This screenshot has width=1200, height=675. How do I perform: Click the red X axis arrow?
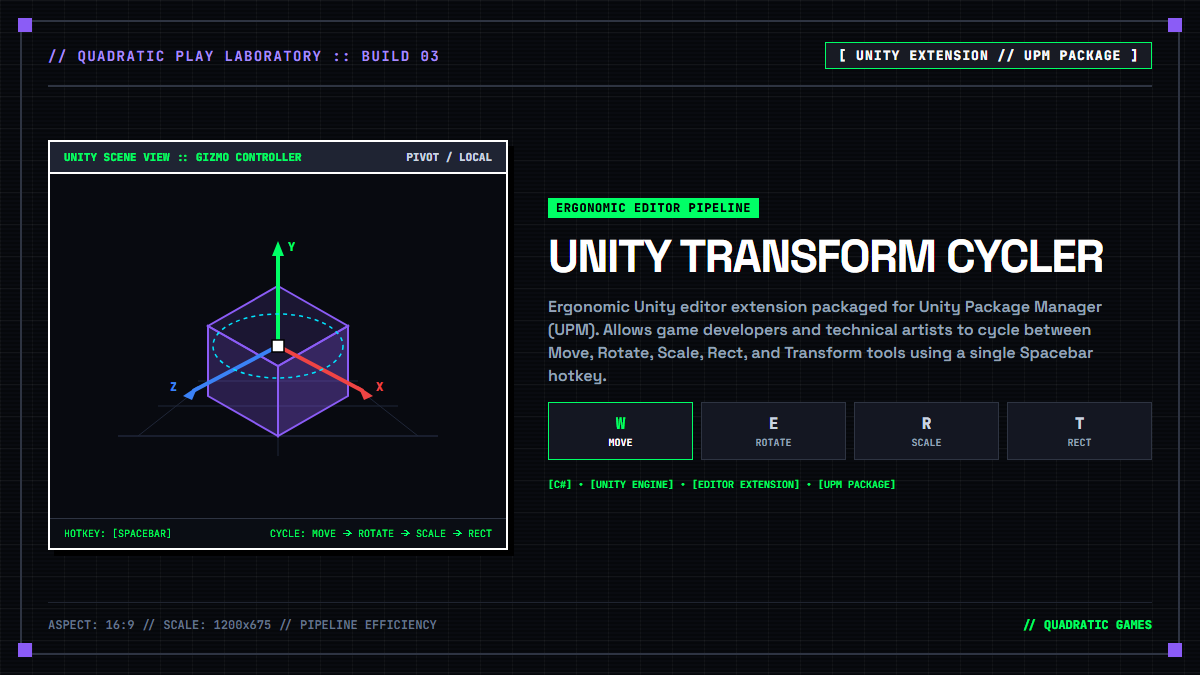(328, 373)
